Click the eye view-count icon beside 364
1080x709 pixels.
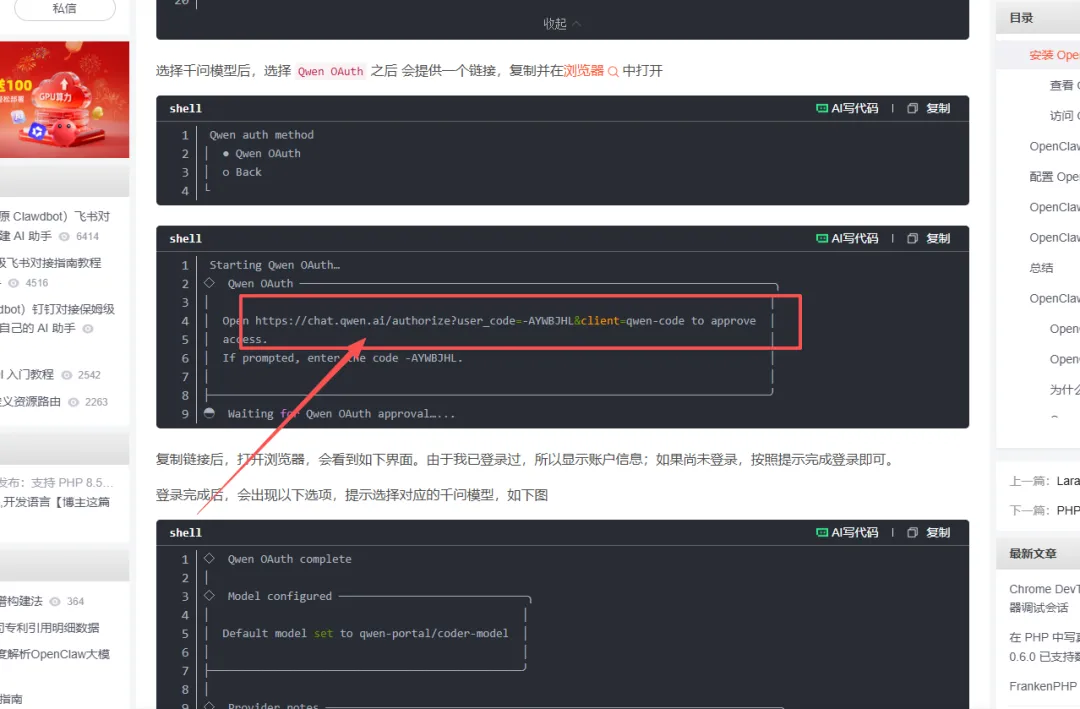click(54, 602)
